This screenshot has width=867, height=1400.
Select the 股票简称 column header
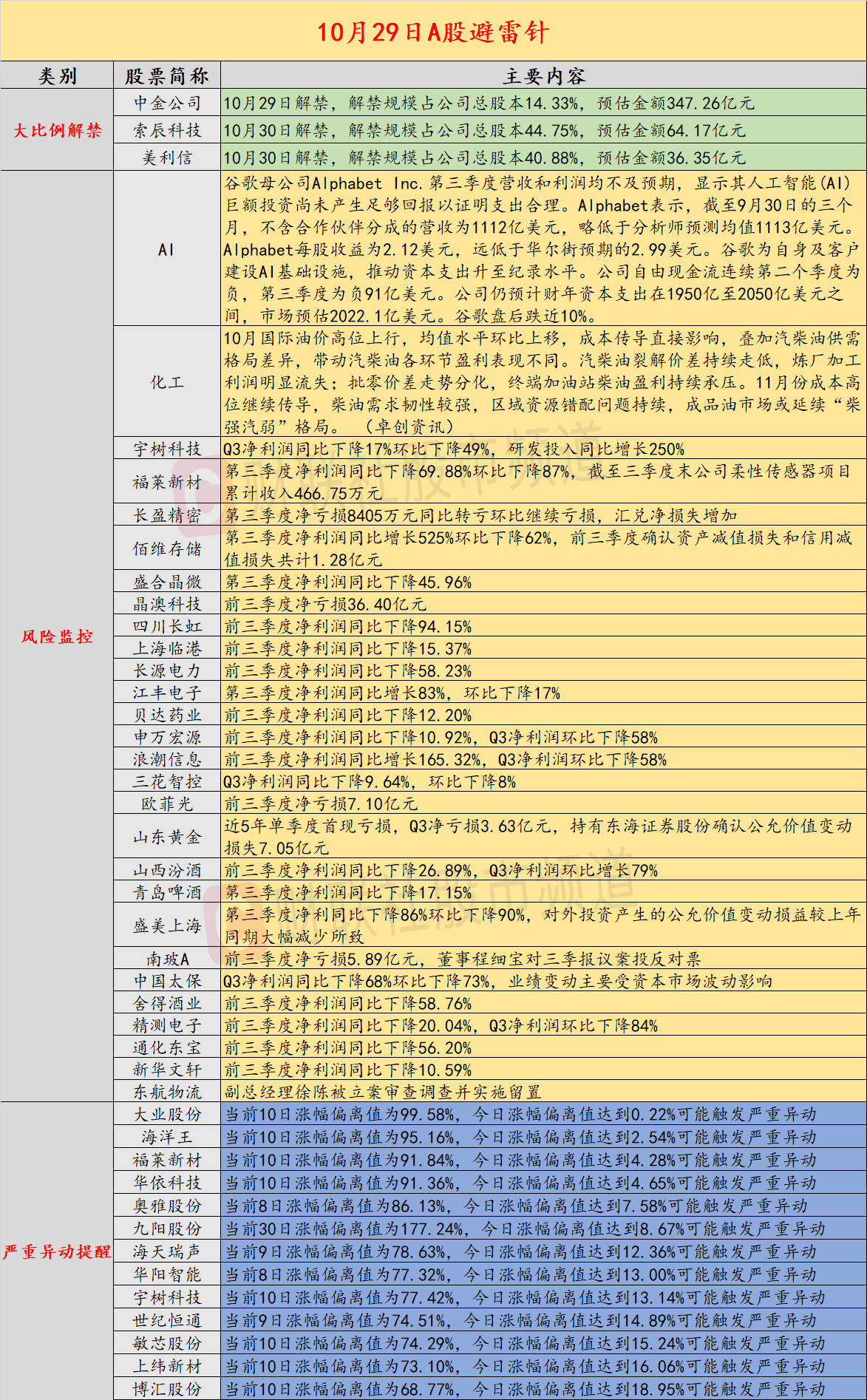pyautogui.click(x=167, y=76)
